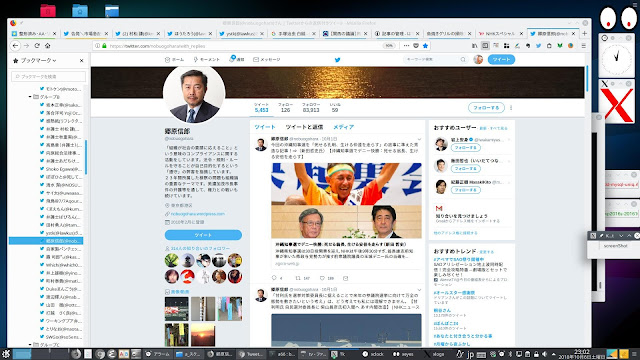Open the alarm (アラーム) taskbar entry
The height and width of the screenshot is (360, 640).
click(158, 354)
